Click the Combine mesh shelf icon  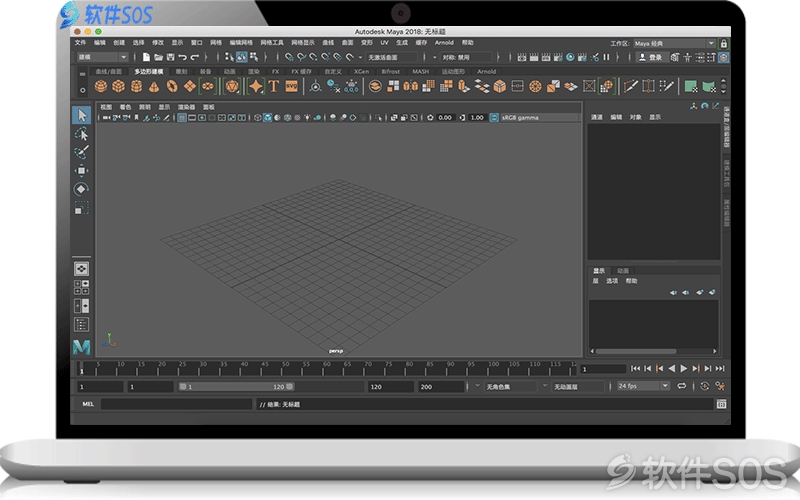[x=375, y=86]
